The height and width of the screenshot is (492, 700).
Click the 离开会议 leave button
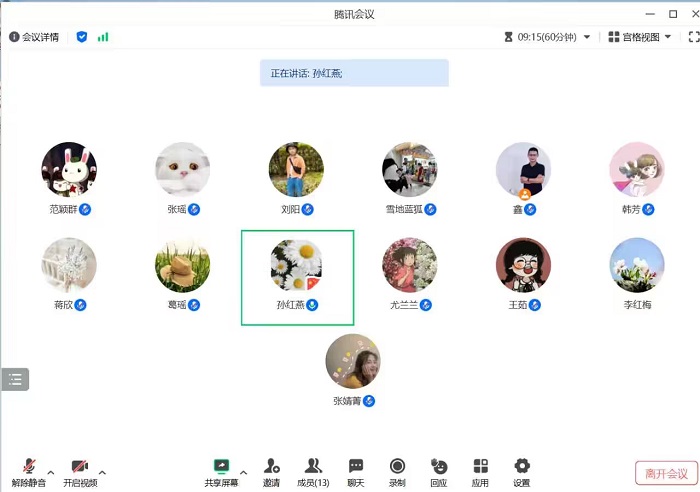(666, 473)
